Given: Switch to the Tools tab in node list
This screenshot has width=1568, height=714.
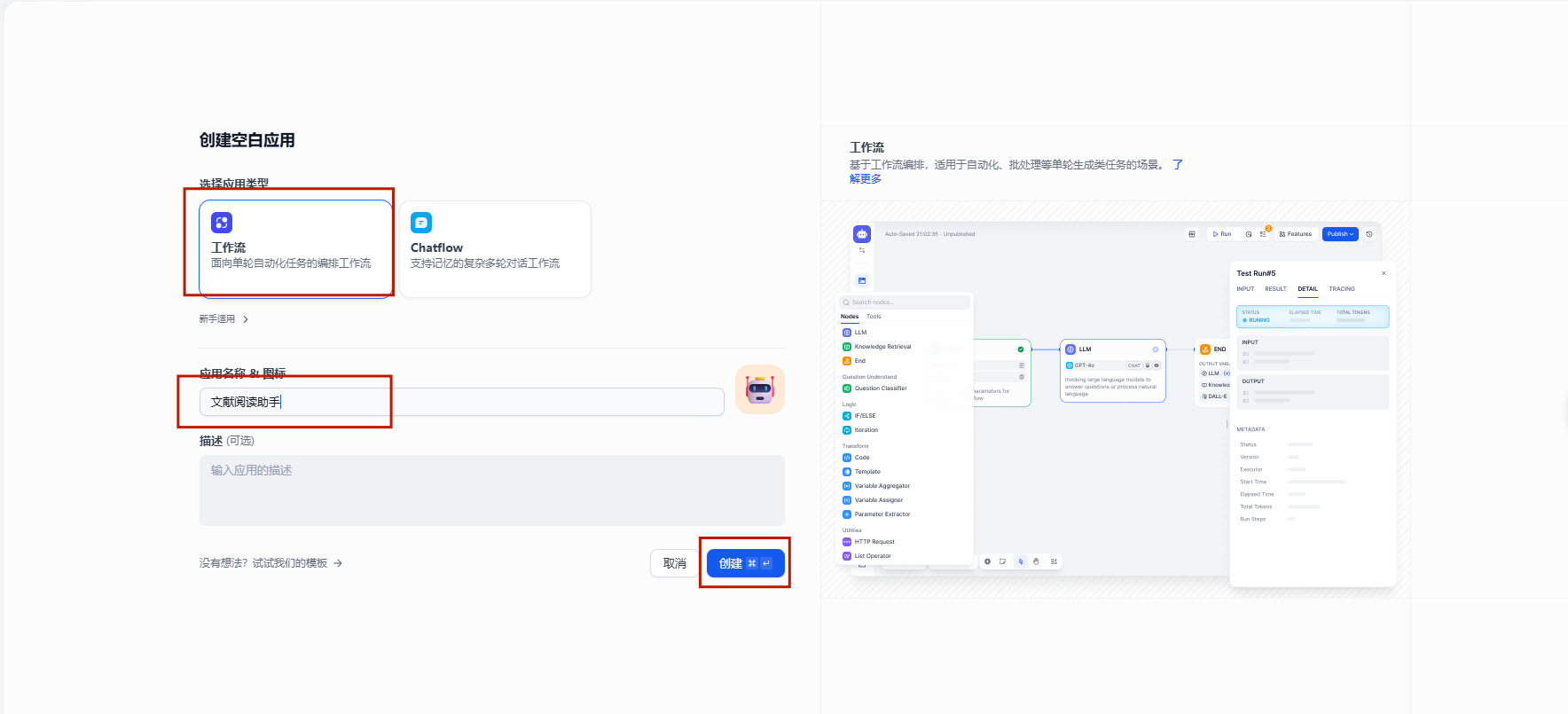Looking at the screenshot, I should [874, 317].
